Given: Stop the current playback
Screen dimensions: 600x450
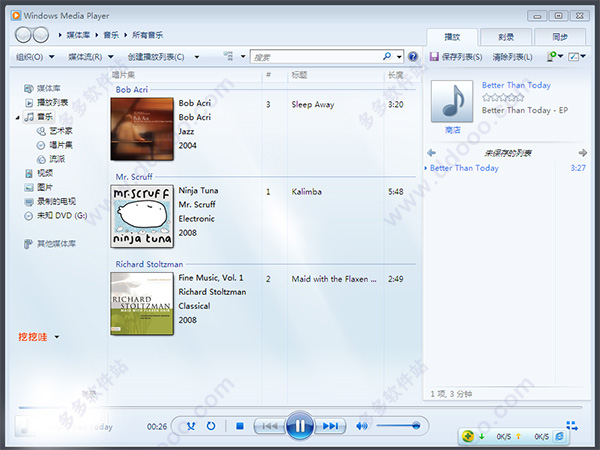Looking at the screenshot, I should 240,426.
